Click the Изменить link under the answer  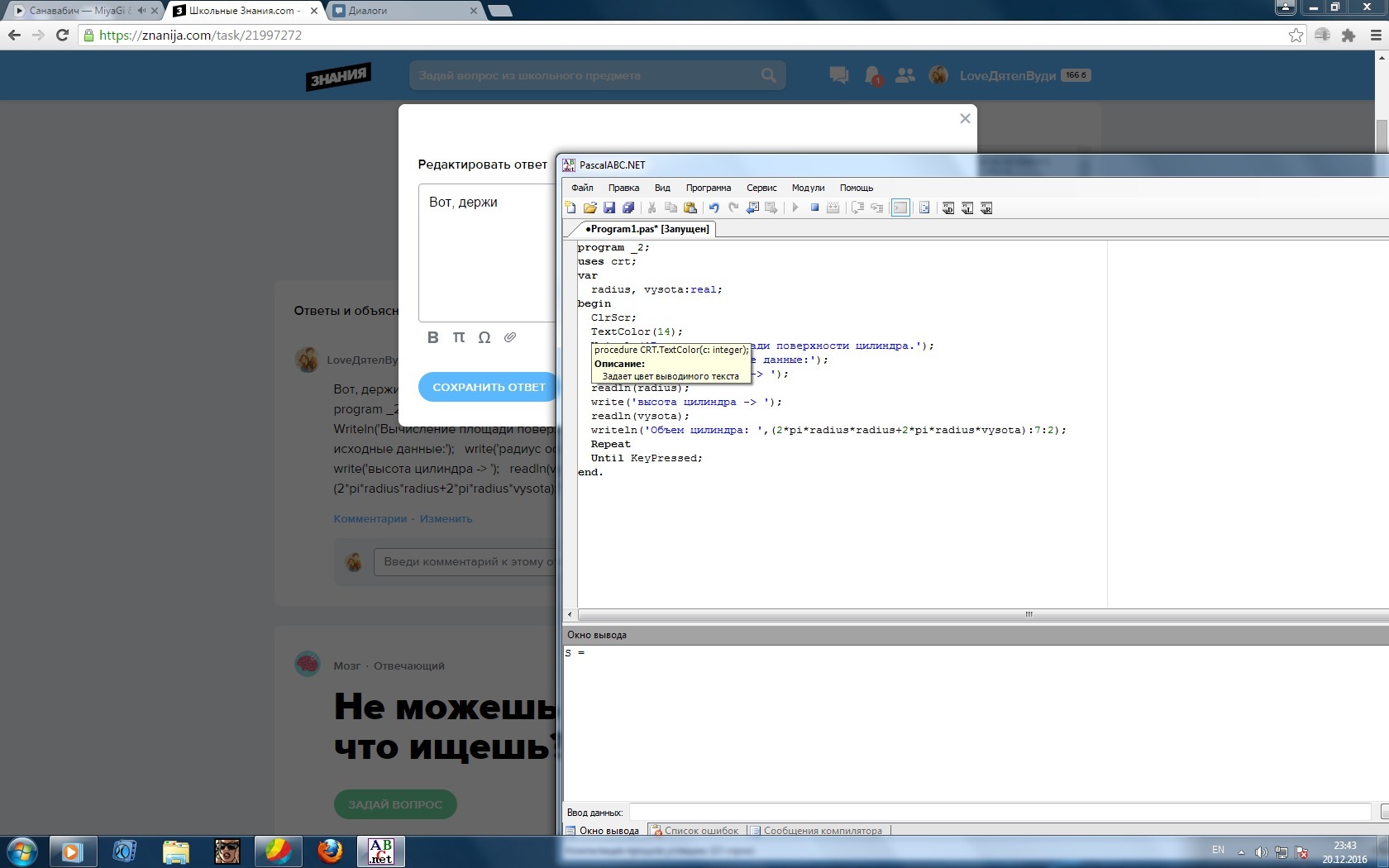coord(446,519)
